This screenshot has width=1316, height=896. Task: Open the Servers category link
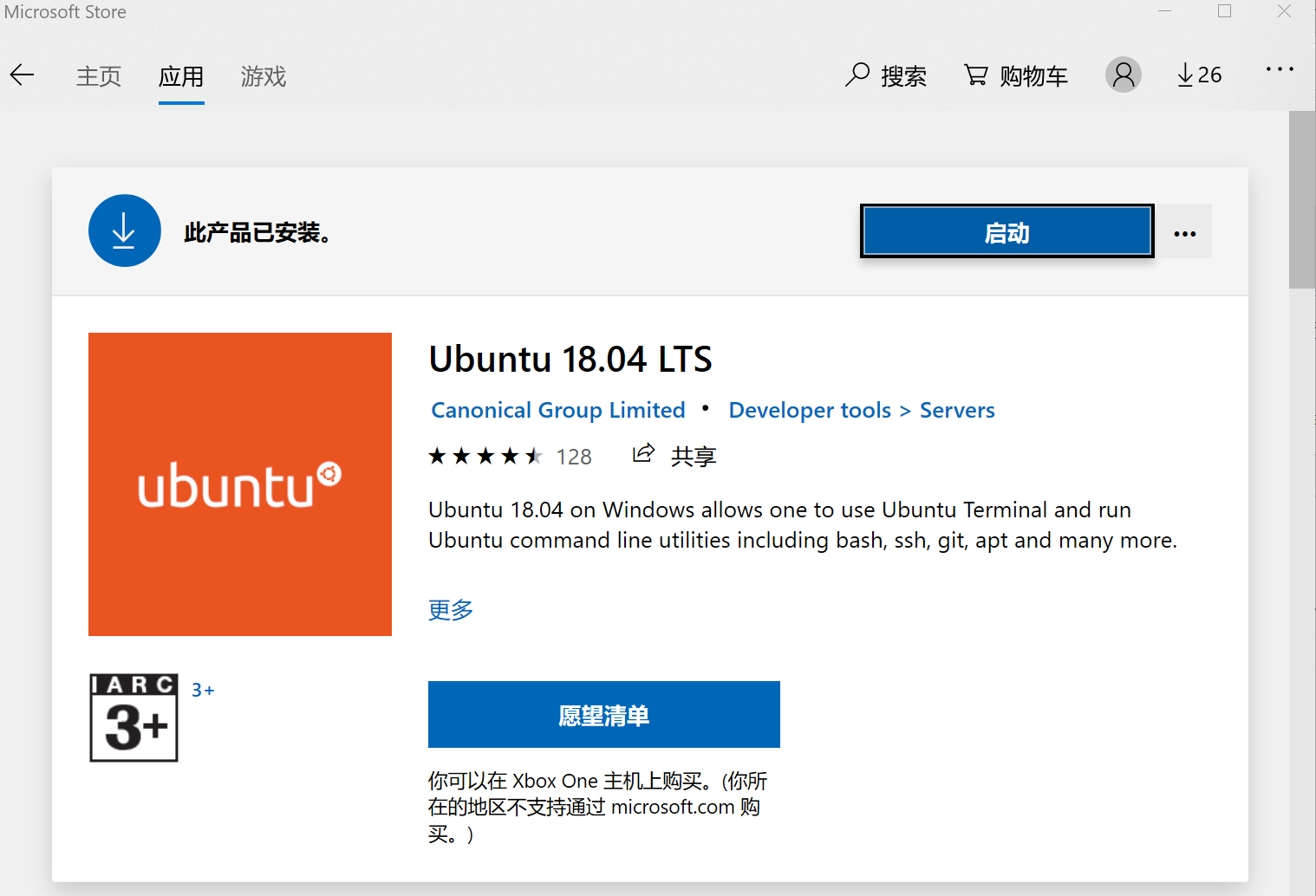(x=956, y=410)
